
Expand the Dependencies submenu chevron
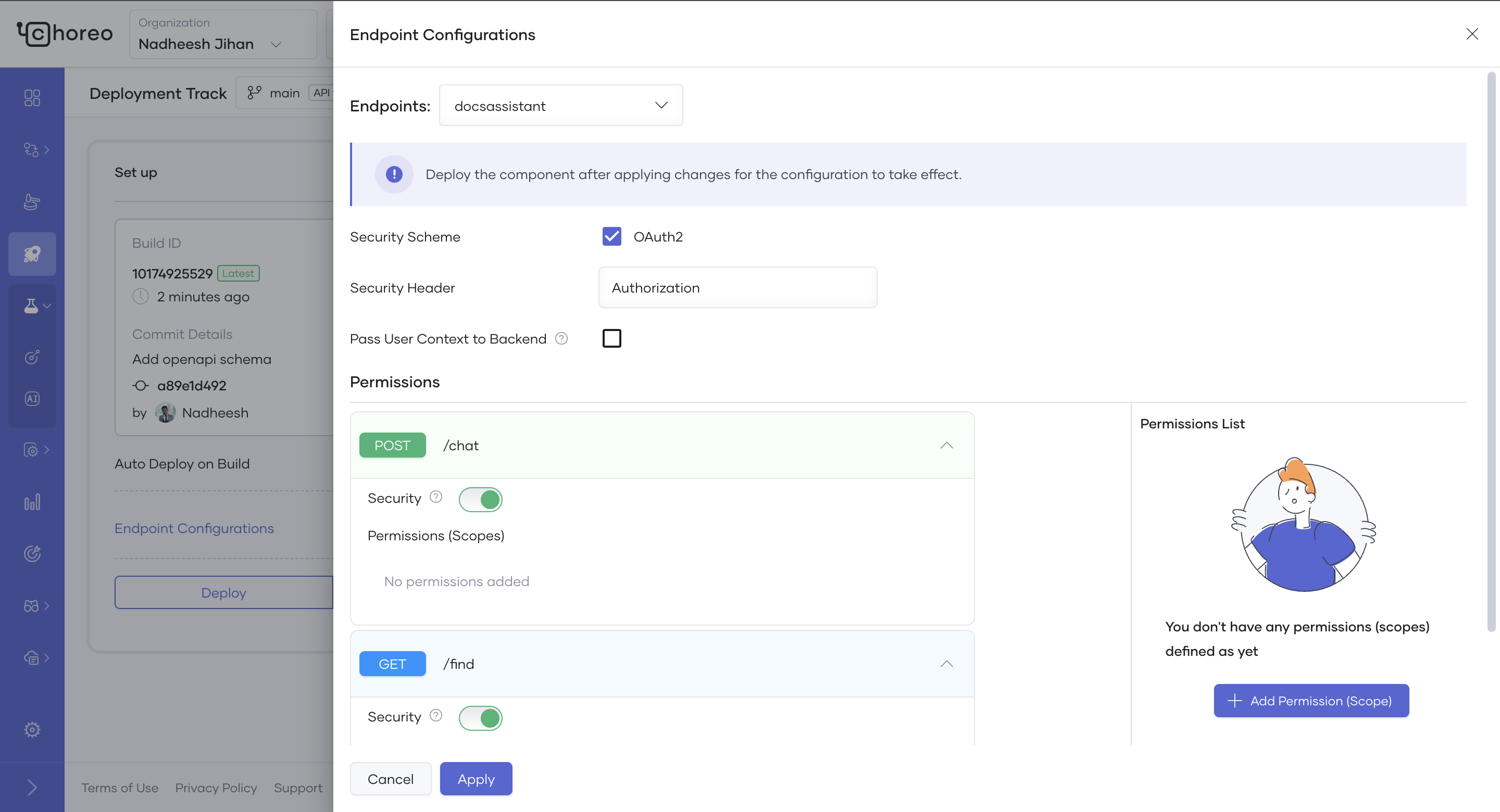[x=46, y=149]
